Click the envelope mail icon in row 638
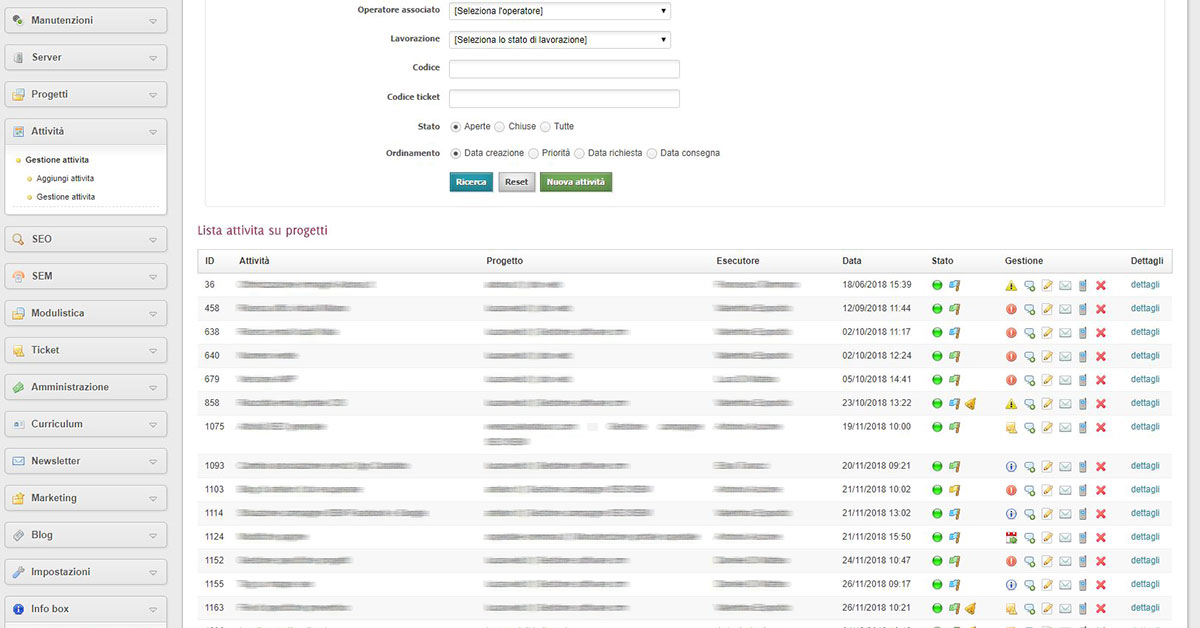The image size is (1200, 628). [x=1065, y=332]
